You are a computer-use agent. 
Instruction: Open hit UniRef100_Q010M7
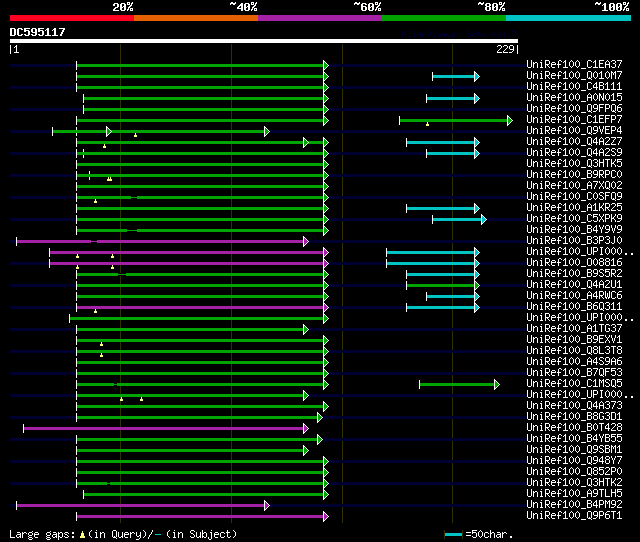click(574, 76)
